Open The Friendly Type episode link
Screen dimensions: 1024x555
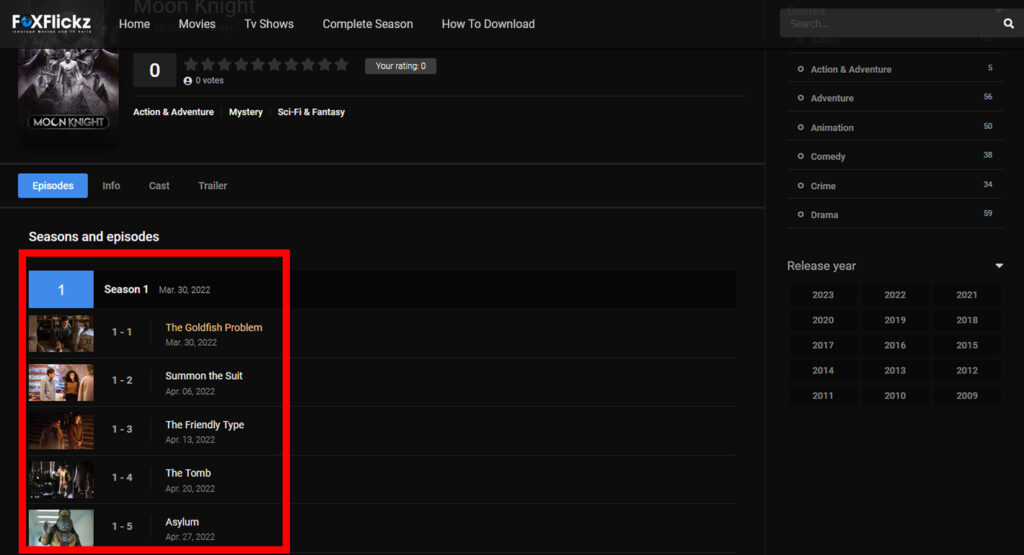(x=204, y=424)
